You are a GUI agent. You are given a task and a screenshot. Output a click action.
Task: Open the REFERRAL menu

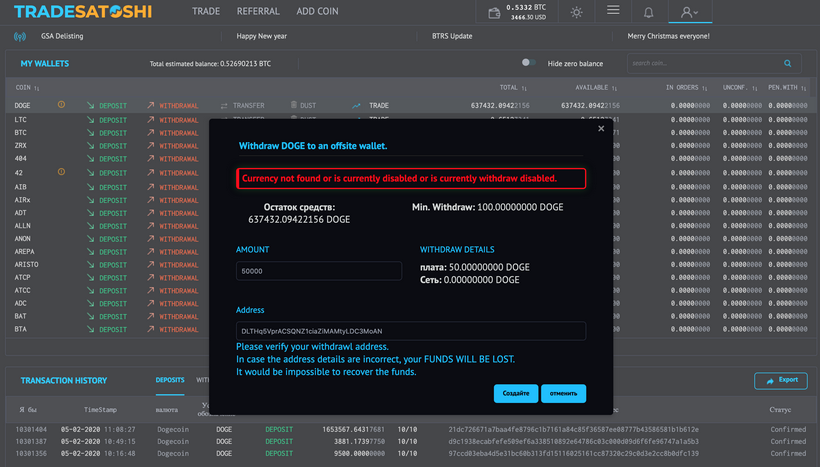pyautogui.click(x=258, y=12)
